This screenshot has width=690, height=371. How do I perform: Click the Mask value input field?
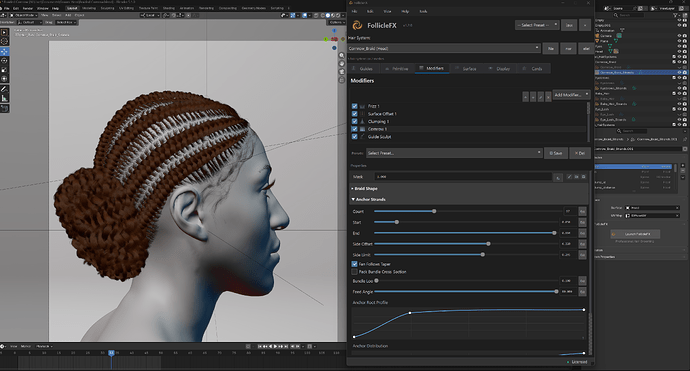coord(463,176)
